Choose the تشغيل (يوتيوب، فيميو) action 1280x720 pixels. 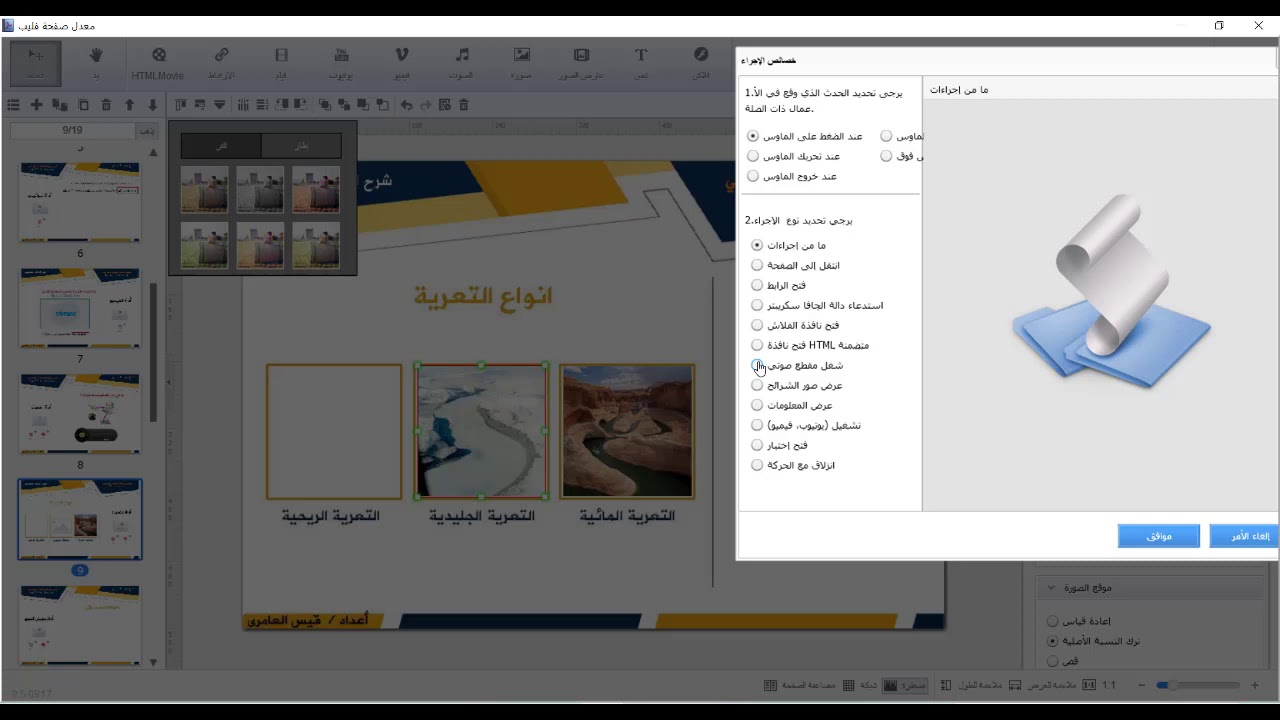[x=806, y=425]
